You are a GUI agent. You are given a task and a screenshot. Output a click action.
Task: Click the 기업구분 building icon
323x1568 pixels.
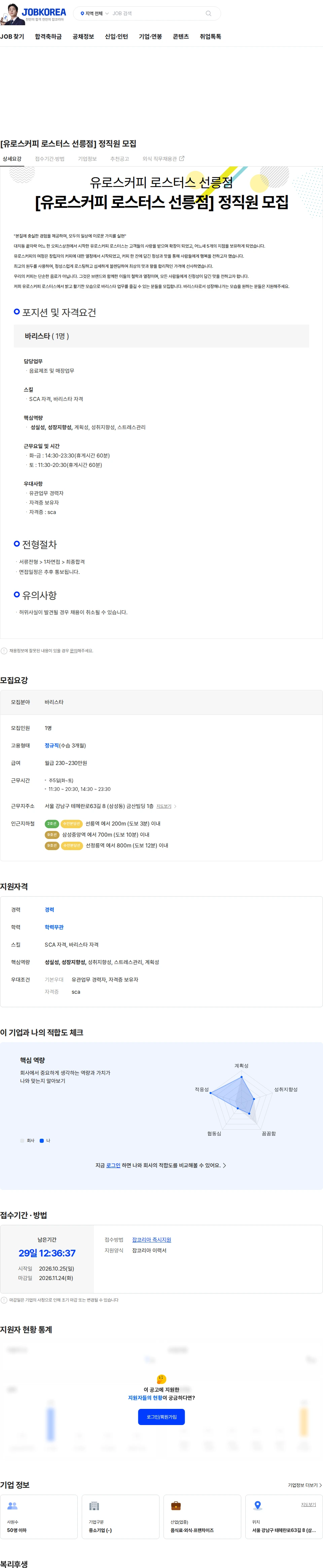tap(94, 1505)
